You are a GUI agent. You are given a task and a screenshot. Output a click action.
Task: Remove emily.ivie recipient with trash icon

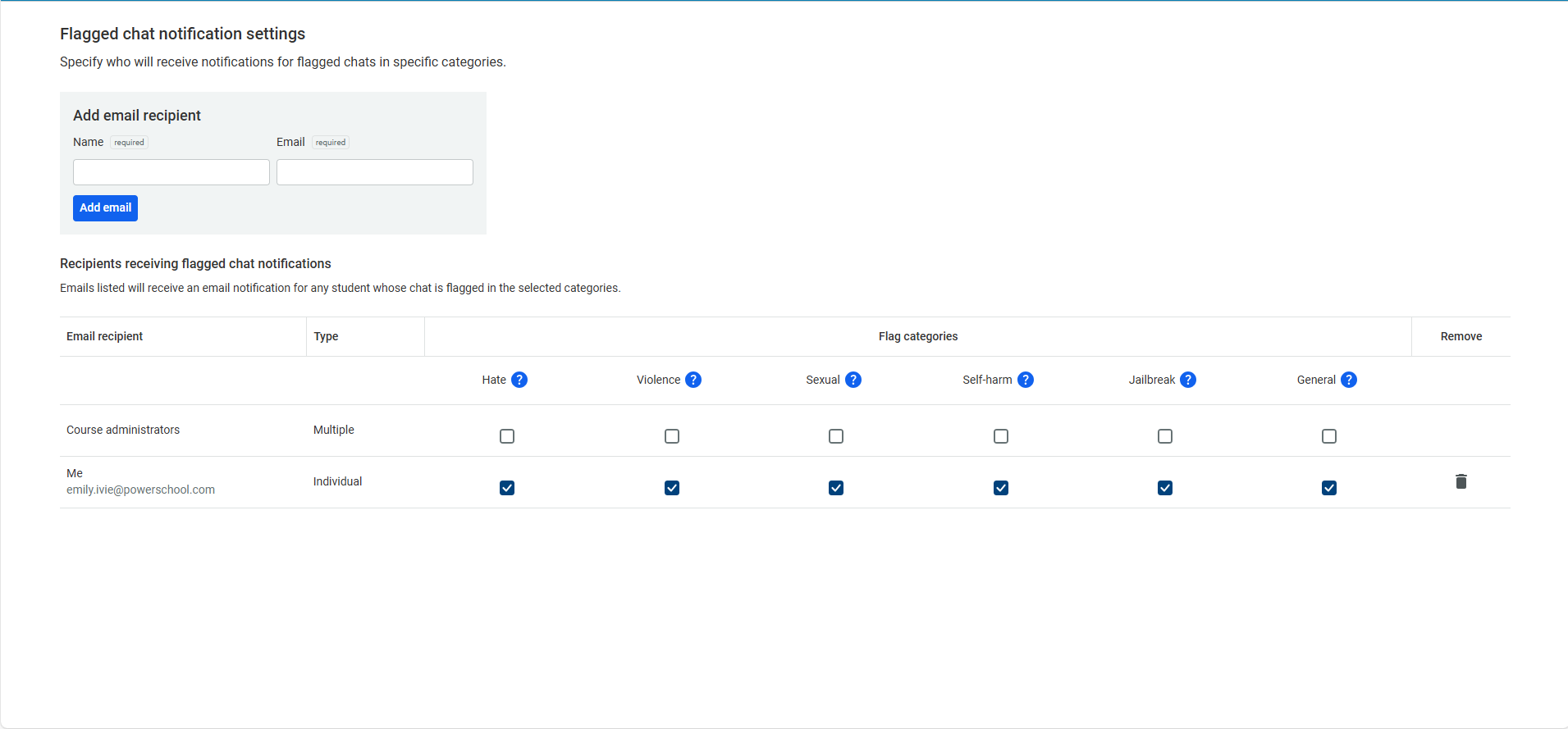point(1461,481)
